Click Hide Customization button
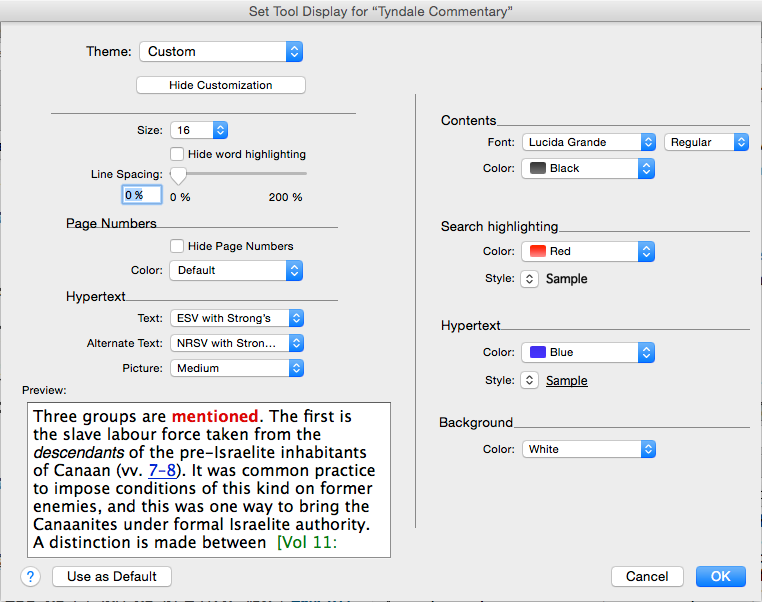This screenshot has width=762, height=602. (x=220, y=85)
